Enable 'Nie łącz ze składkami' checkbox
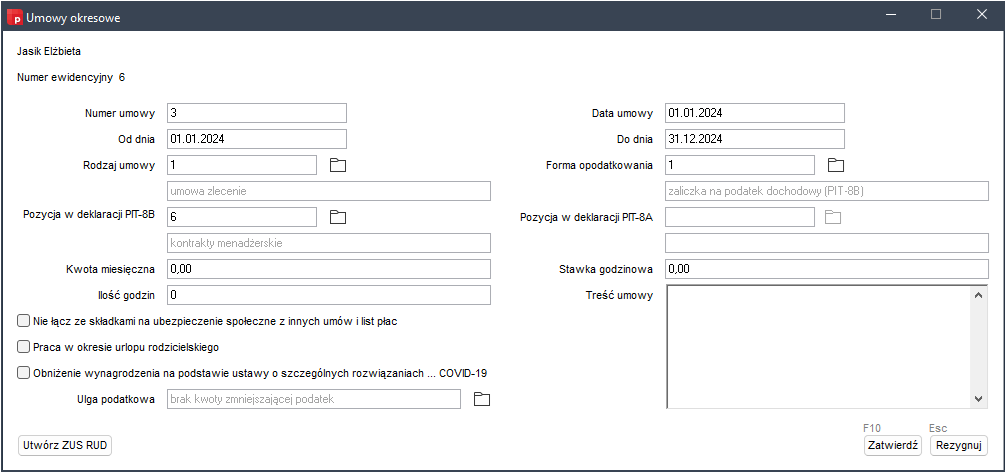Screen dimensions: 1005x472 coord(24,321)
